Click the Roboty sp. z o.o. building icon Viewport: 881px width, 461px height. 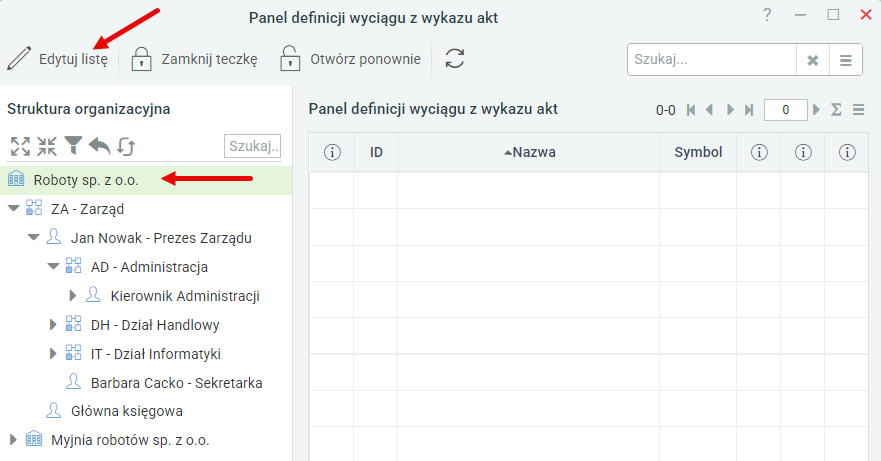[x=16, y=179]
